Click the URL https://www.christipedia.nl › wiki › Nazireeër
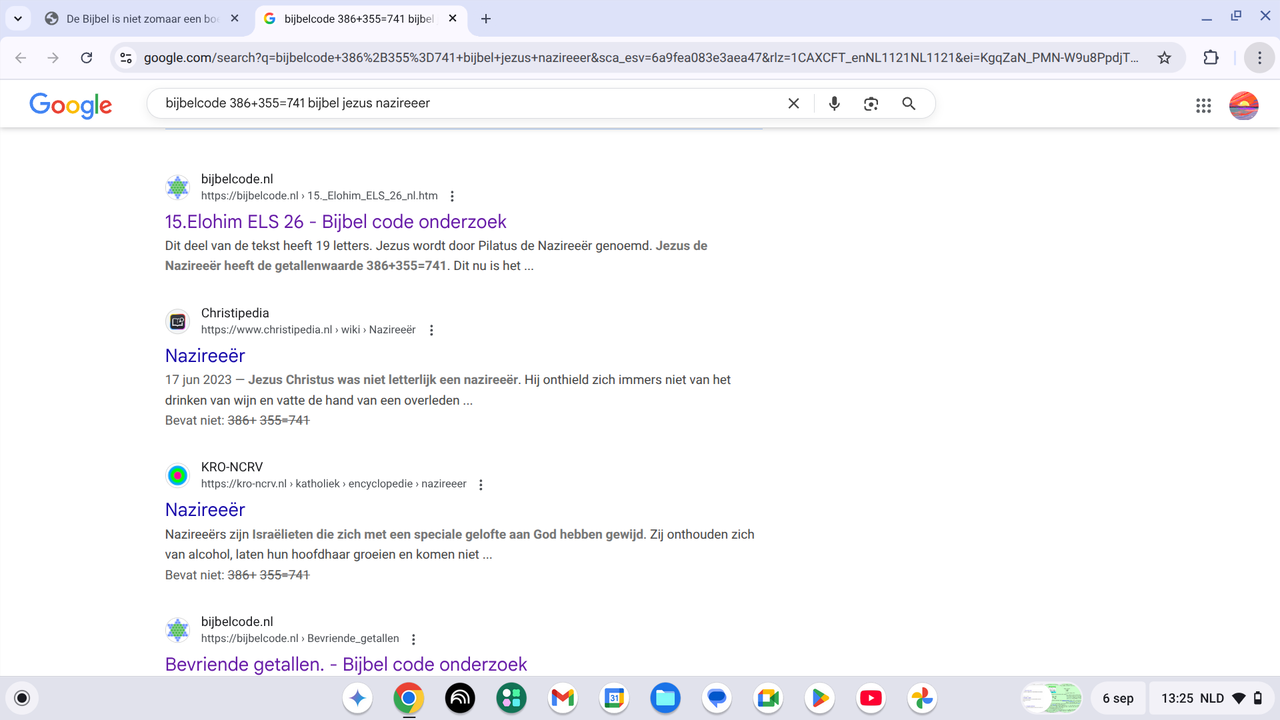The height and width of the screenshot is (720, 1280). (x=308, y=330)
